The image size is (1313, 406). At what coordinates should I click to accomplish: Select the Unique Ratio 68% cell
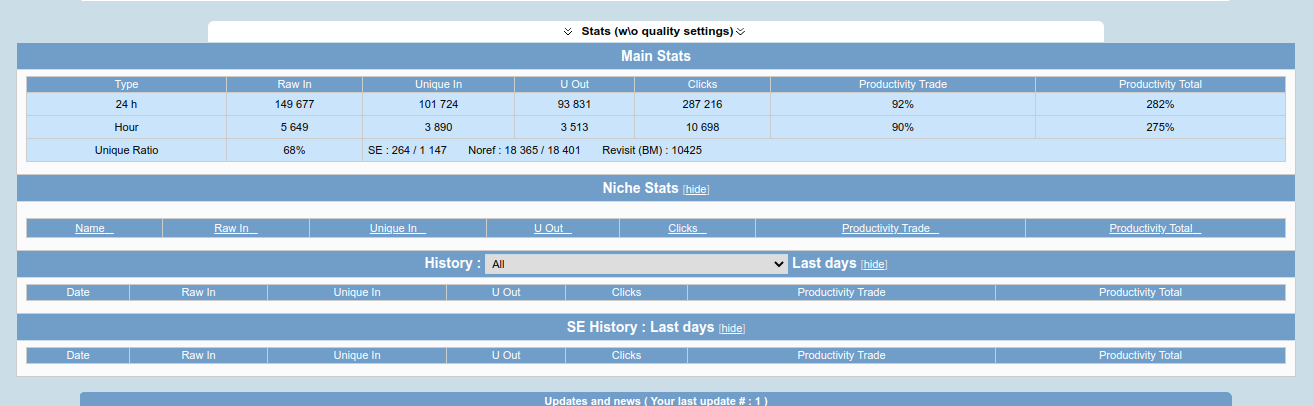[294, 150]
